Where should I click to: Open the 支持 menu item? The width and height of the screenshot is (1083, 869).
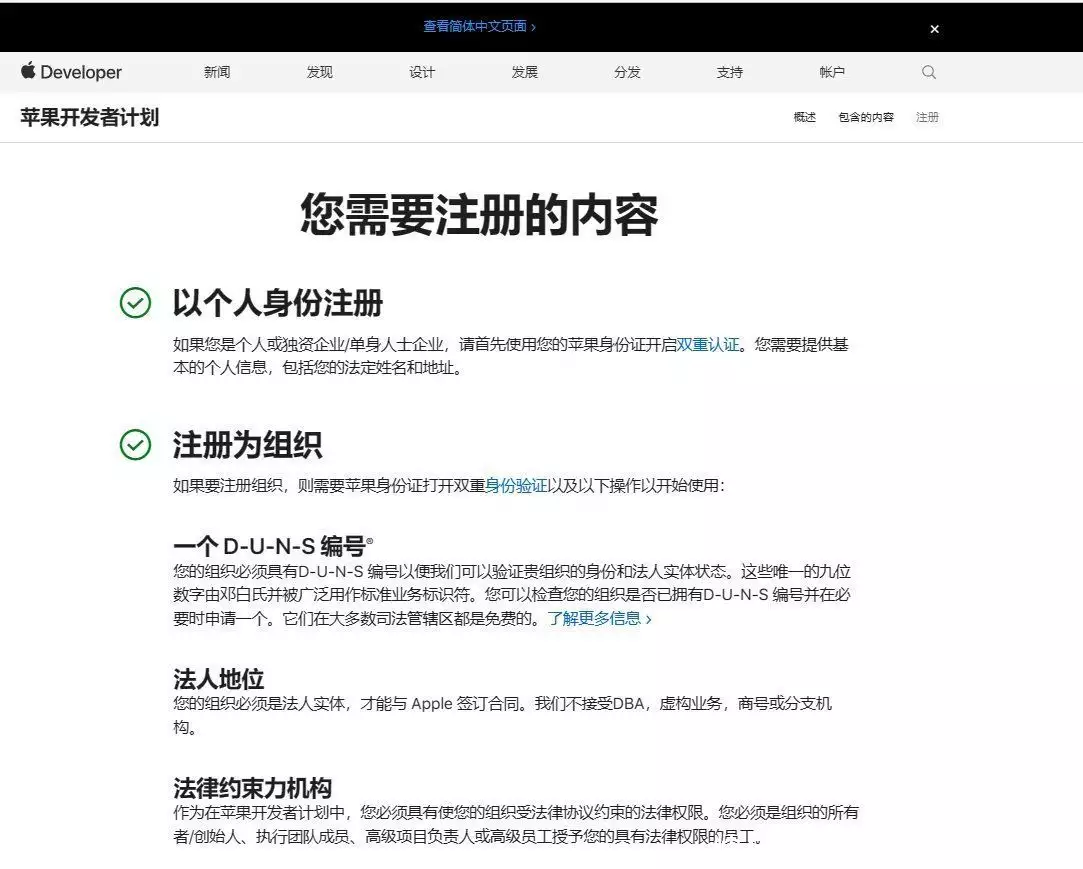(729, 72)
